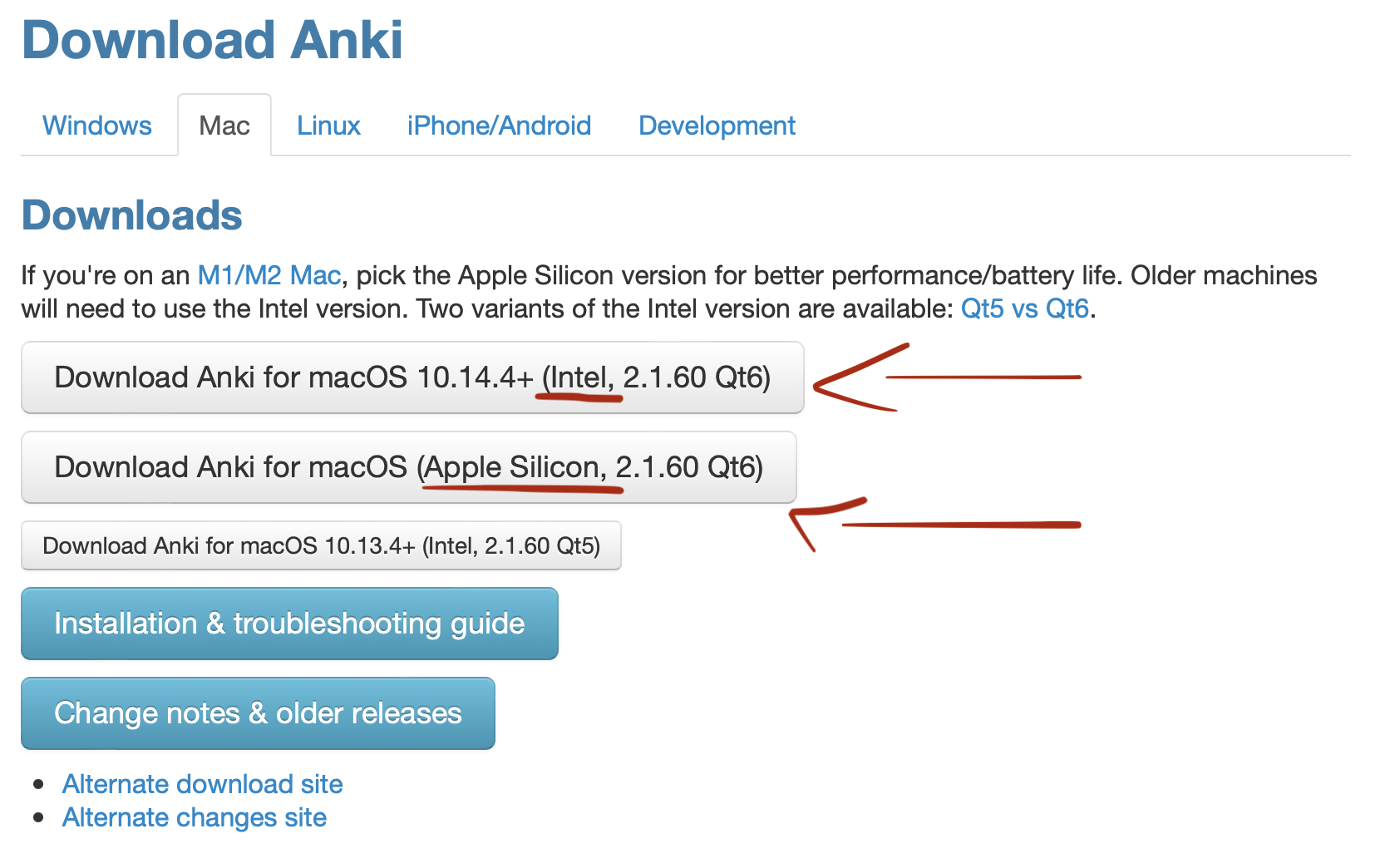
Task: Download Anki Apple Silicon 2.1.60 Qt6
Action: 409,467
